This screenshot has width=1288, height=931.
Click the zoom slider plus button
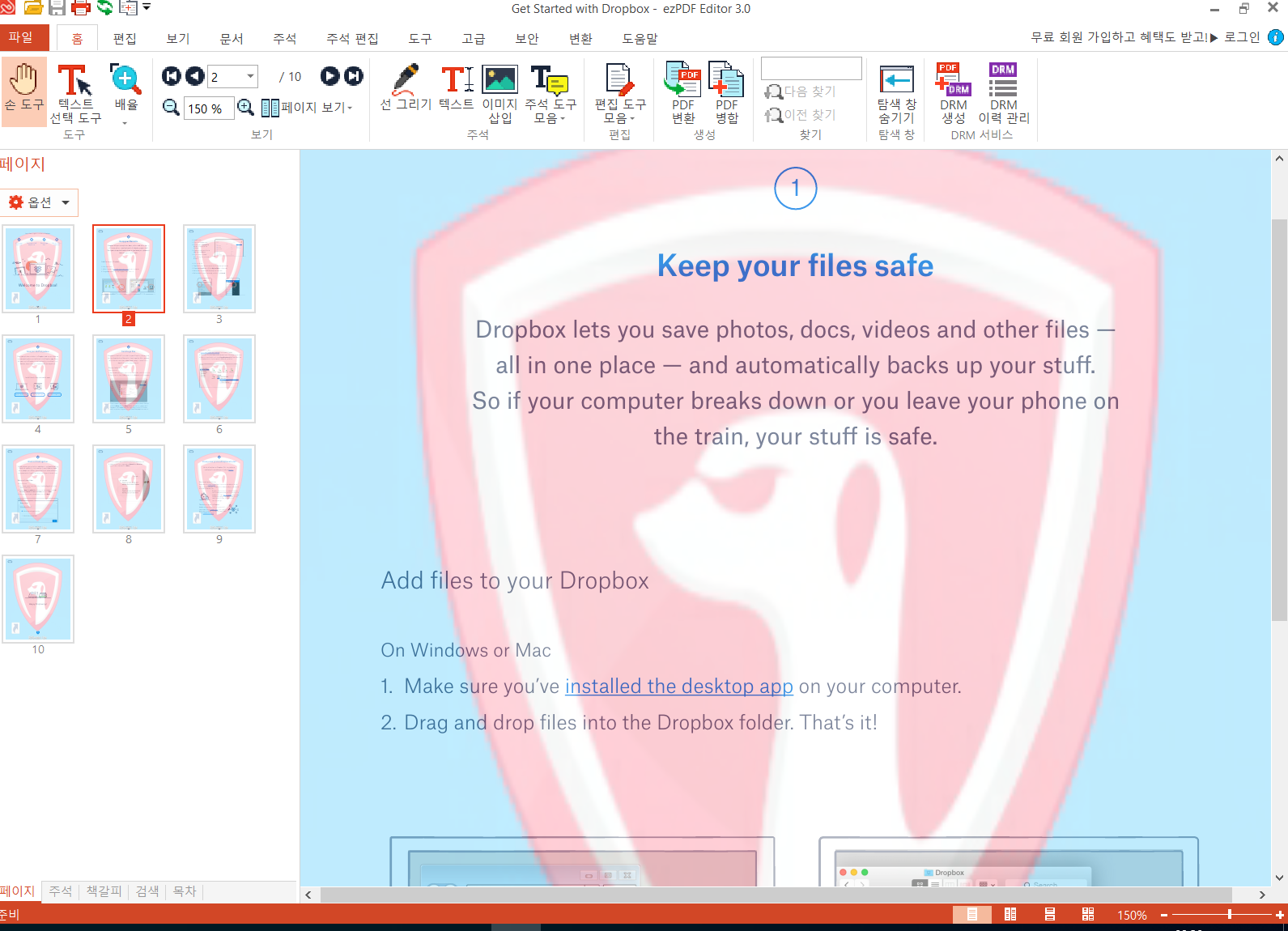tap(1280, 915)
